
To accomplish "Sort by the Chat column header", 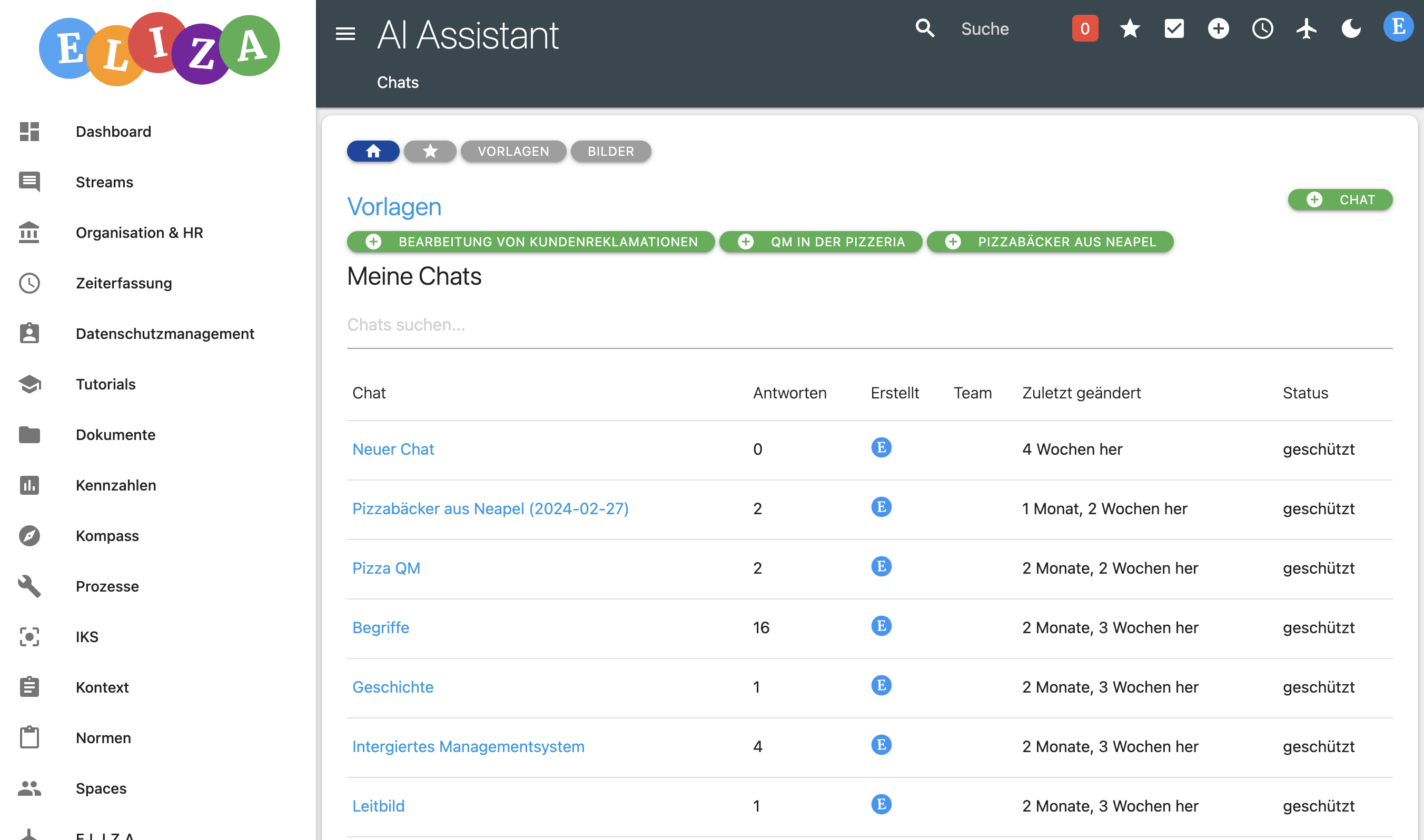I will tap(369, 392).
